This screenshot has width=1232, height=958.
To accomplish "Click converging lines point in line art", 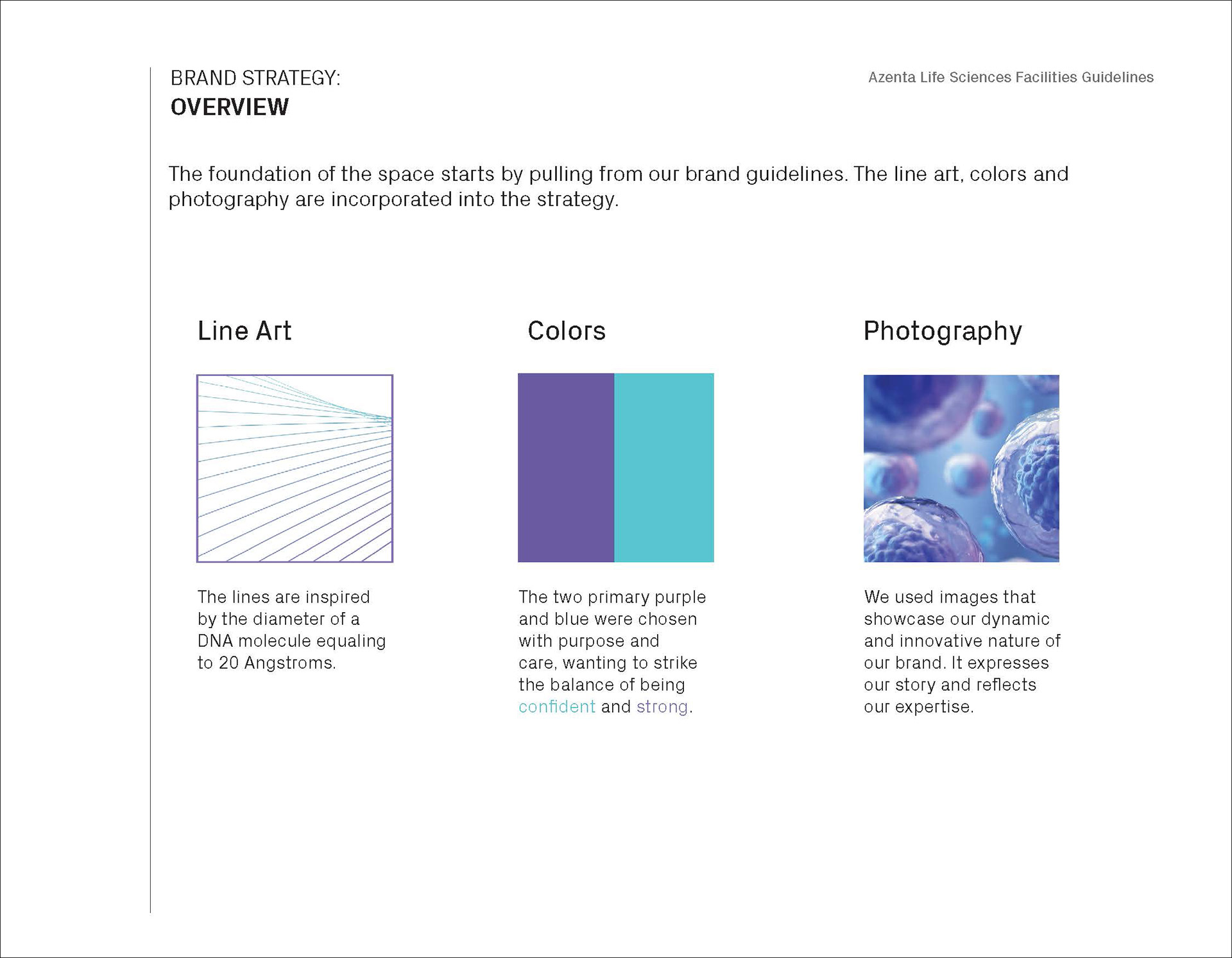I will 389,420.
